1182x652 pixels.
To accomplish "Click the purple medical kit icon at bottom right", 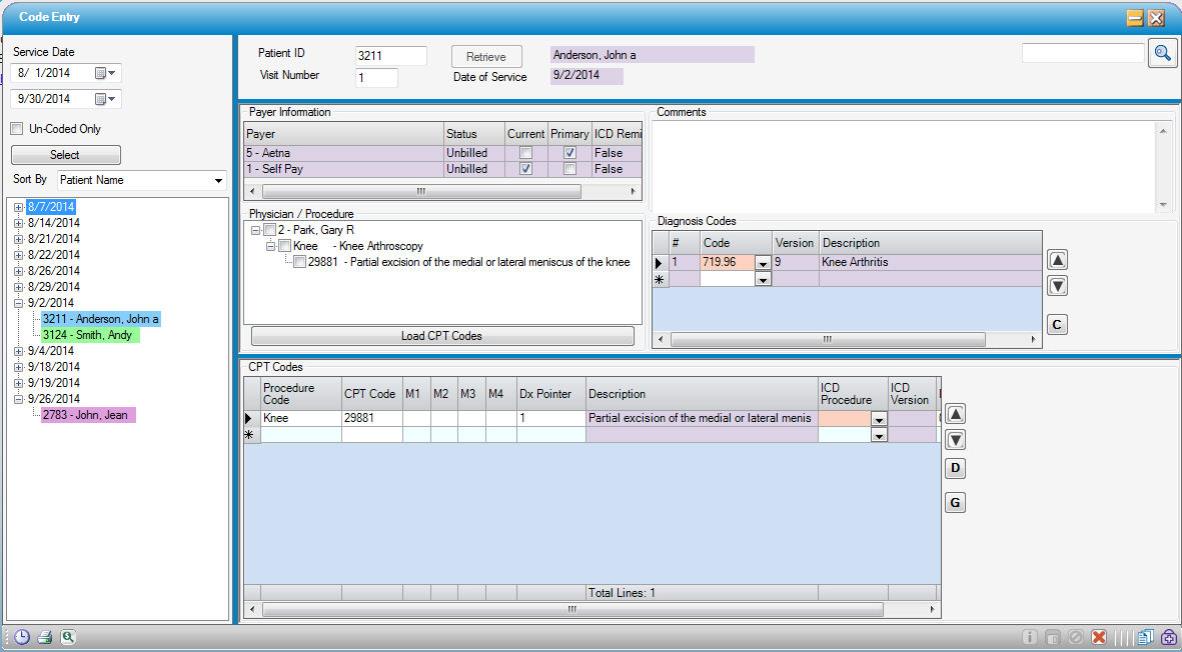I will 1169,636.
